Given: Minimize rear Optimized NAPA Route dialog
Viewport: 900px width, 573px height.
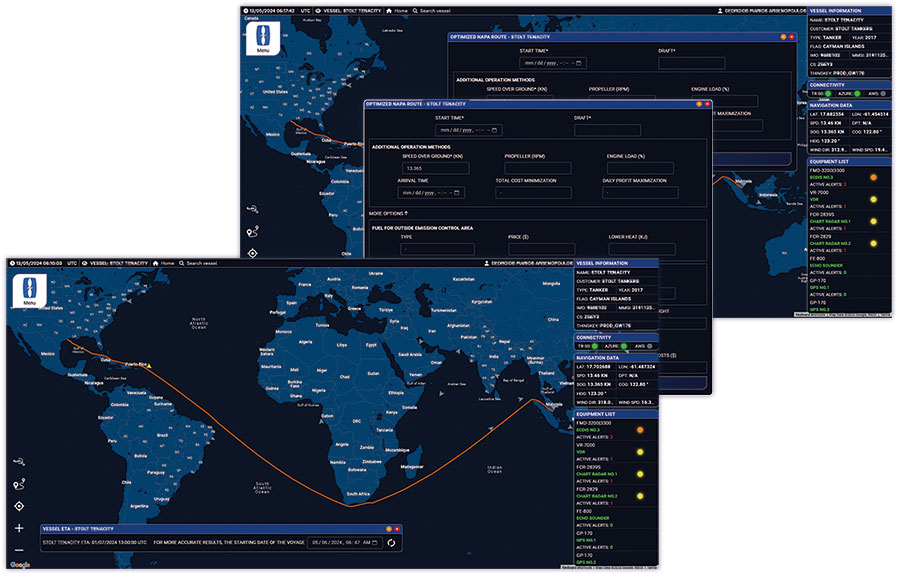Looking at the screenshot, I should pyautogui.click(x=783, y=37).
